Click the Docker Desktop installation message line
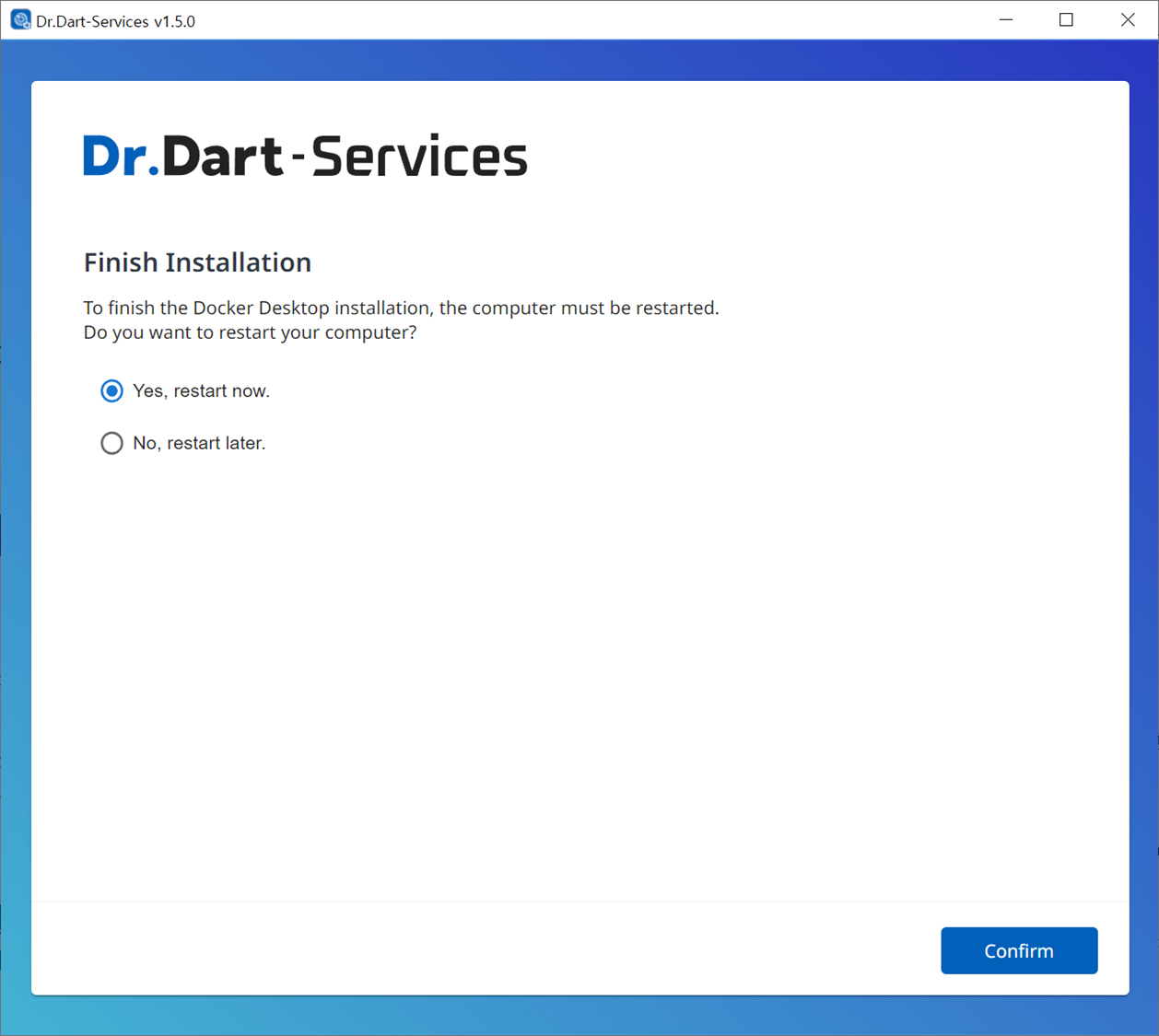The width and height of the screenshot is (1159, 1036). point(401,308)
